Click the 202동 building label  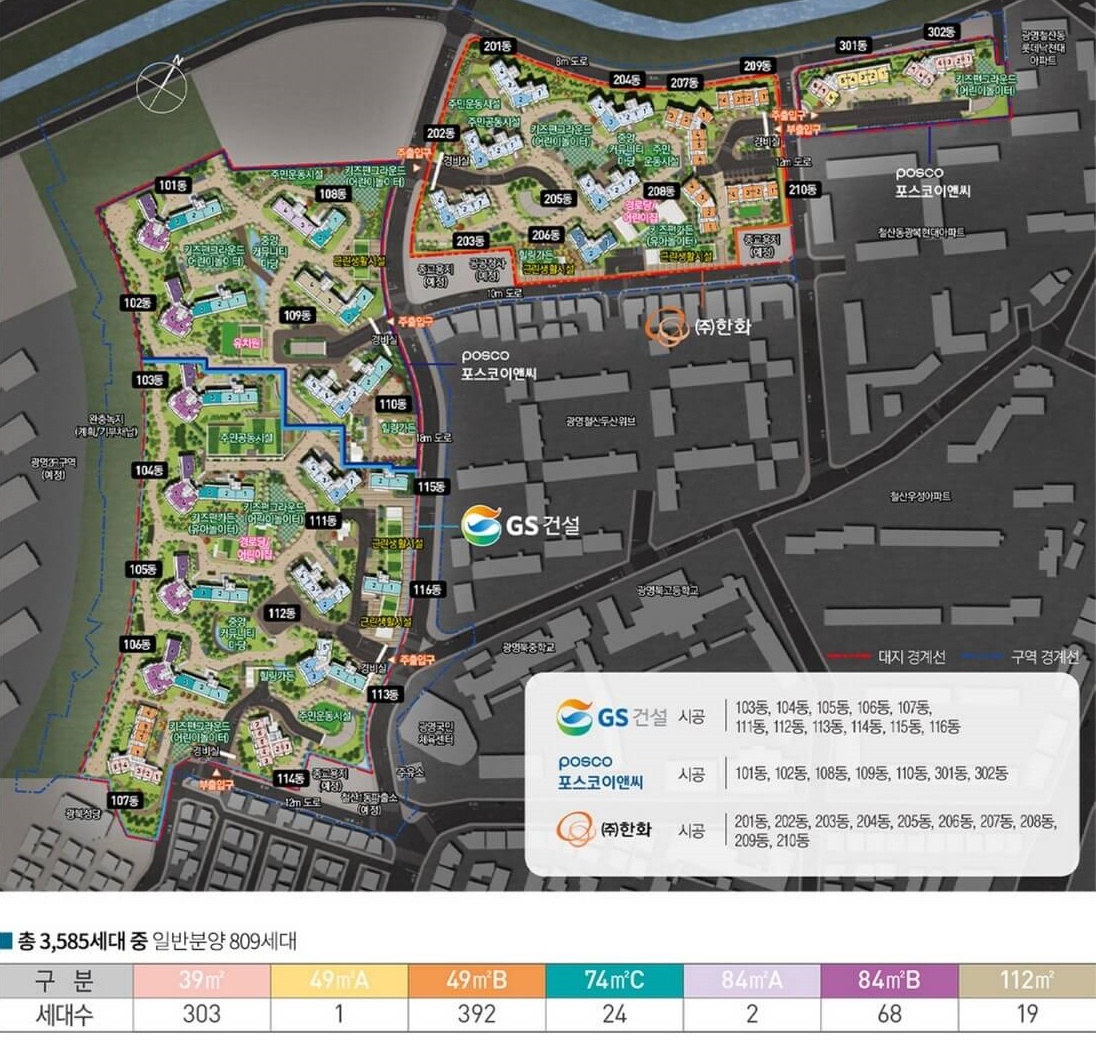click(441, 133)
